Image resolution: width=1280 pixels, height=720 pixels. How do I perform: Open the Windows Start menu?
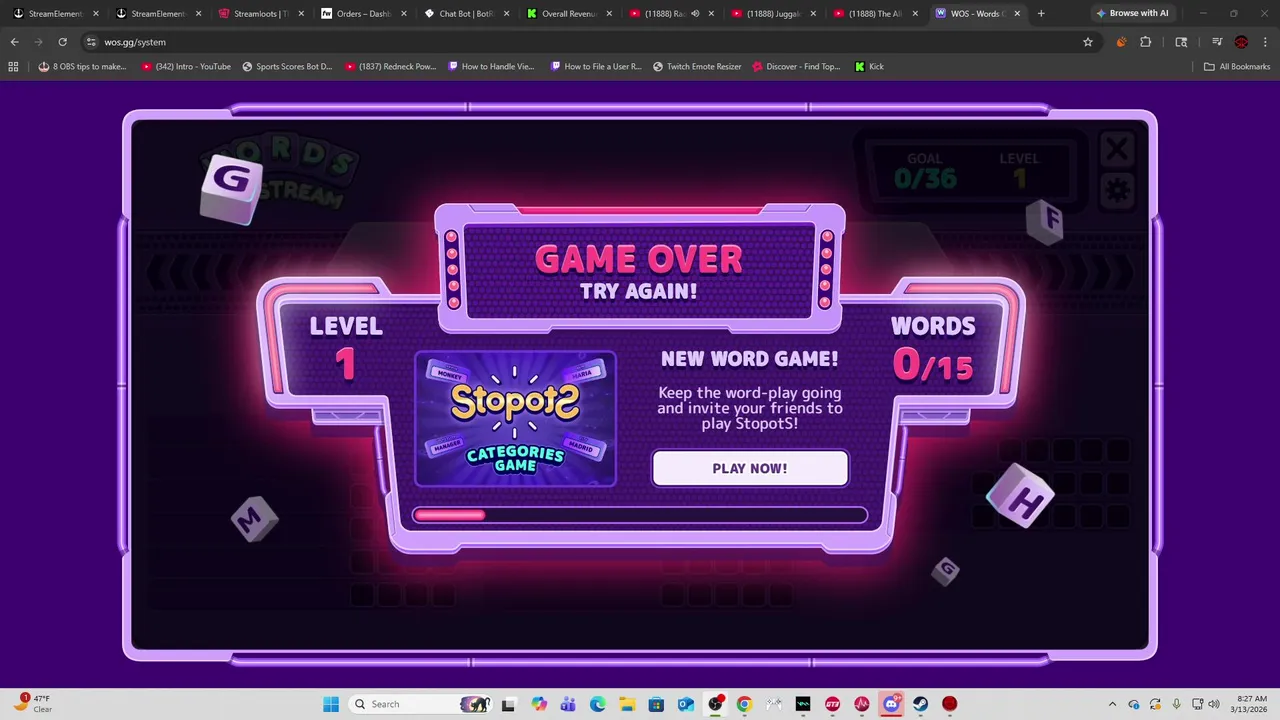[x=331, y=704]
